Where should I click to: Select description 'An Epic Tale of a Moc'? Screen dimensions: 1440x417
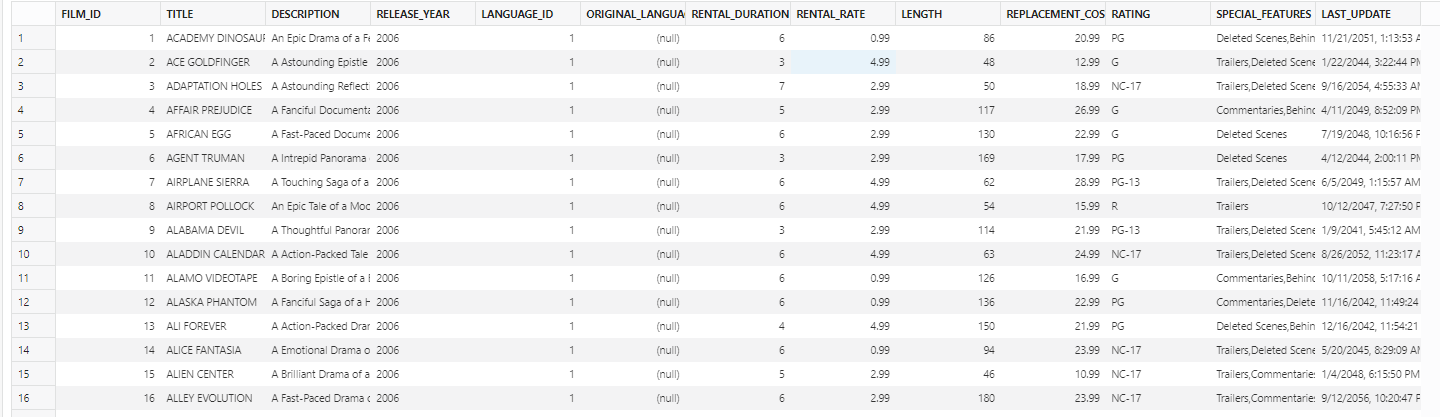point(317,206)
